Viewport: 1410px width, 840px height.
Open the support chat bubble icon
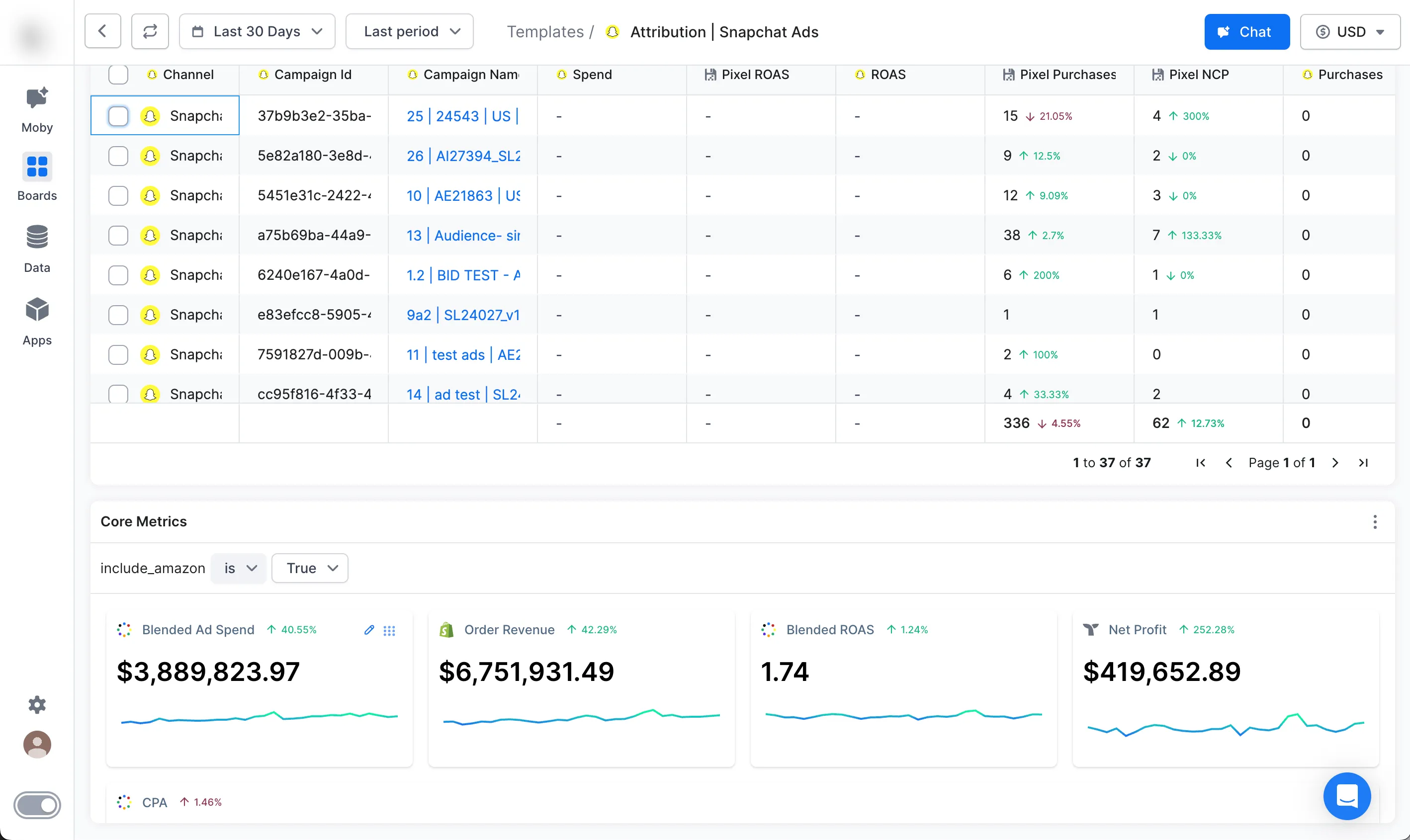point(1346,796)
